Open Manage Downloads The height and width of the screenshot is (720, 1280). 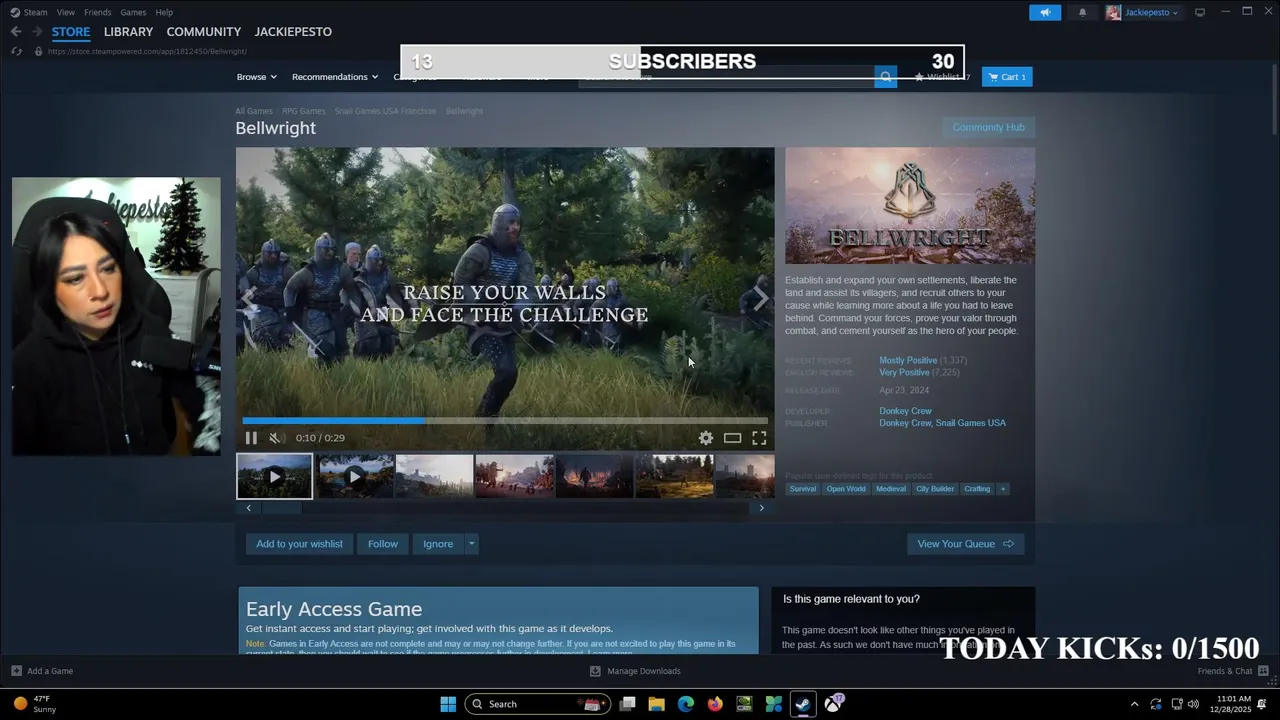coord(635,671)
